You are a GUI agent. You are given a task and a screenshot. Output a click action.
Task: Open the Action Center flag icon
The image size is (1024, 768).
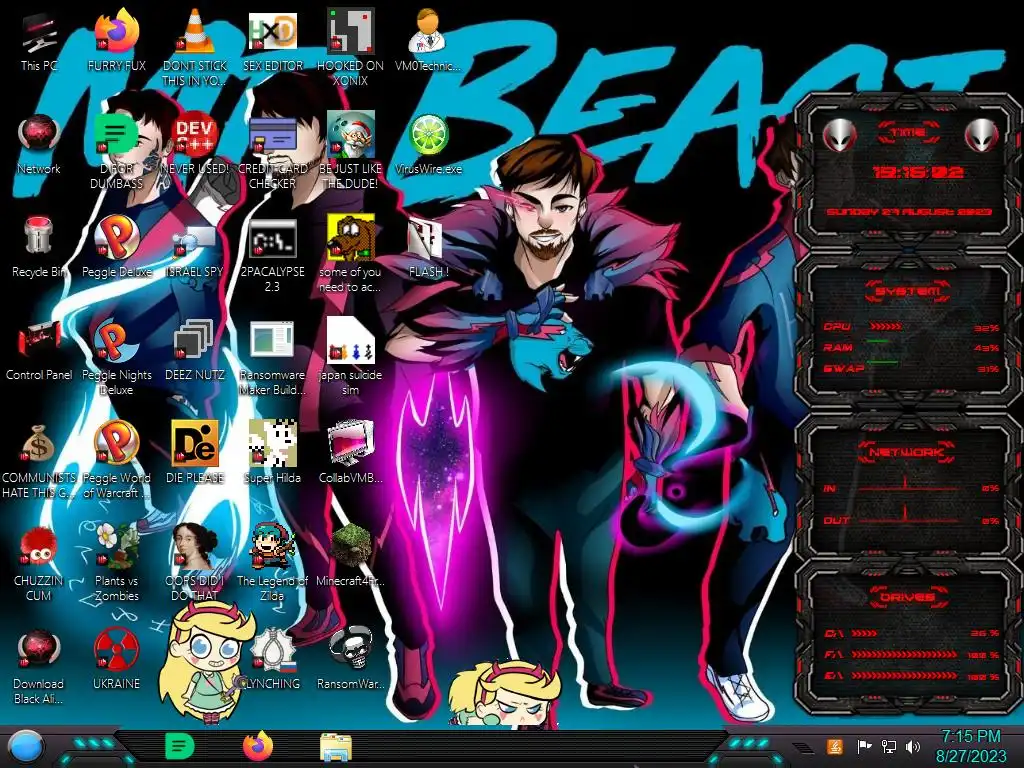point(864,746)
